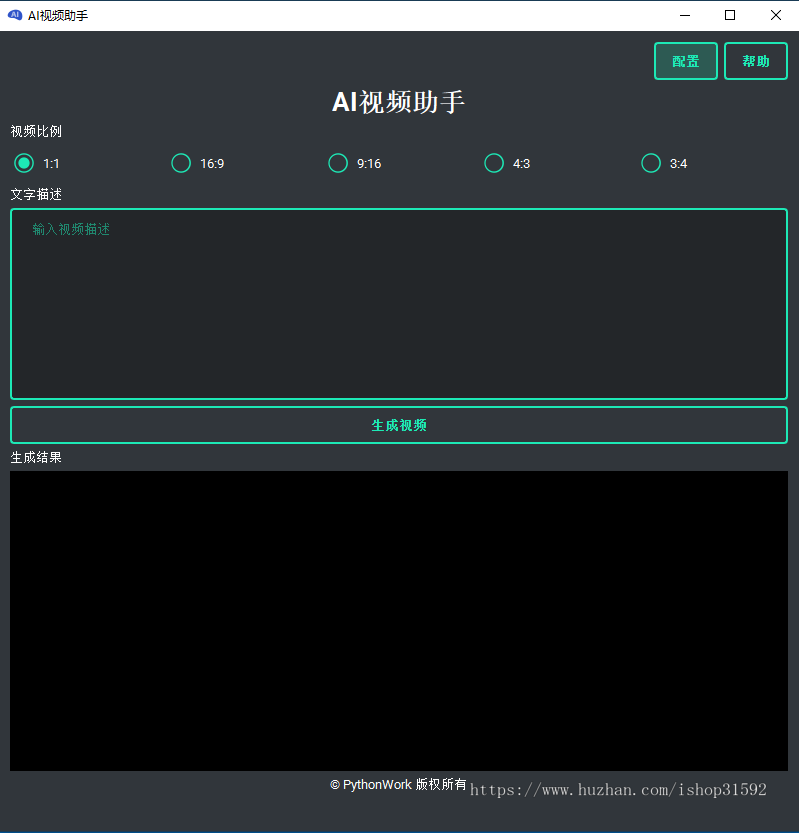Minimize the AI视频助手 window
Screen dimensions: 799x833
click(x=685, y=15)
